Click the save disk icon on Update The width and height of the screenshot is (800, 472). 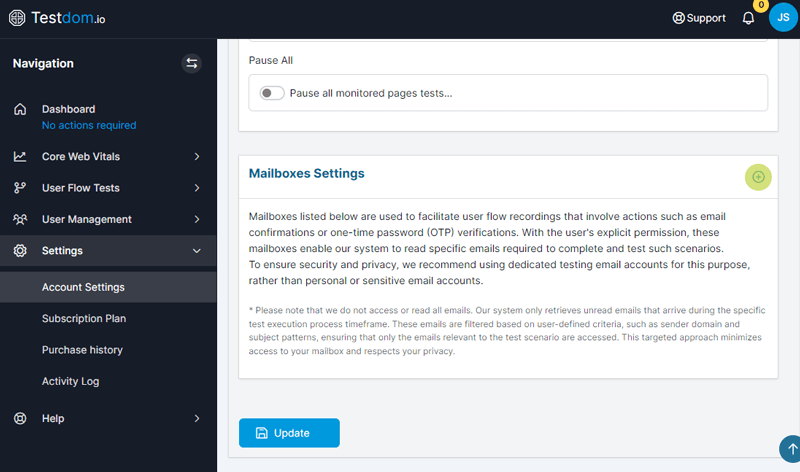pos(261,433)
